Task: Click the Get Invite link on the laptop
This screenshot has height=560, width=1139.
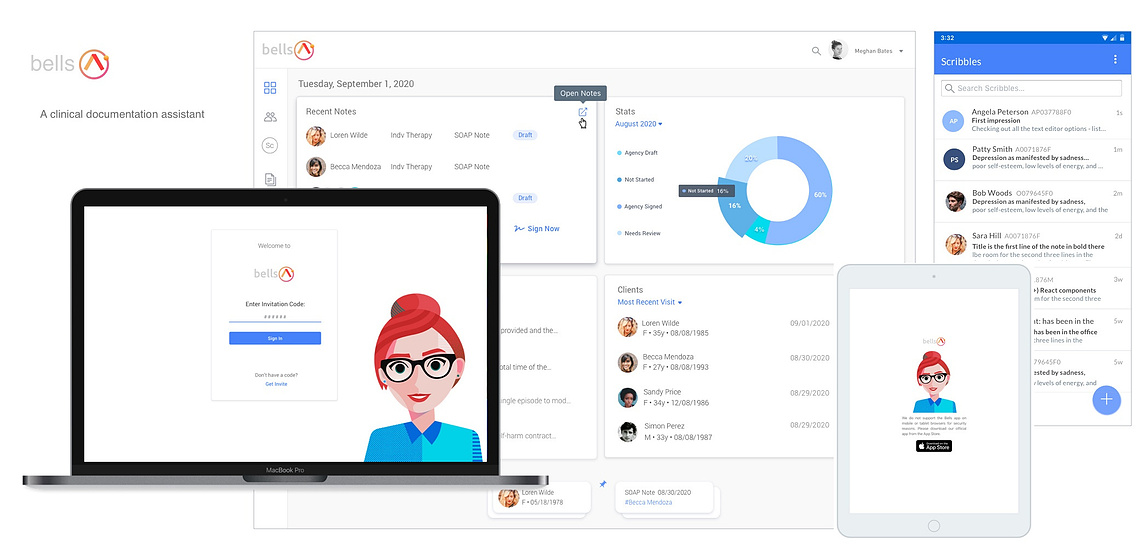Action: click(x=276, y=384)
